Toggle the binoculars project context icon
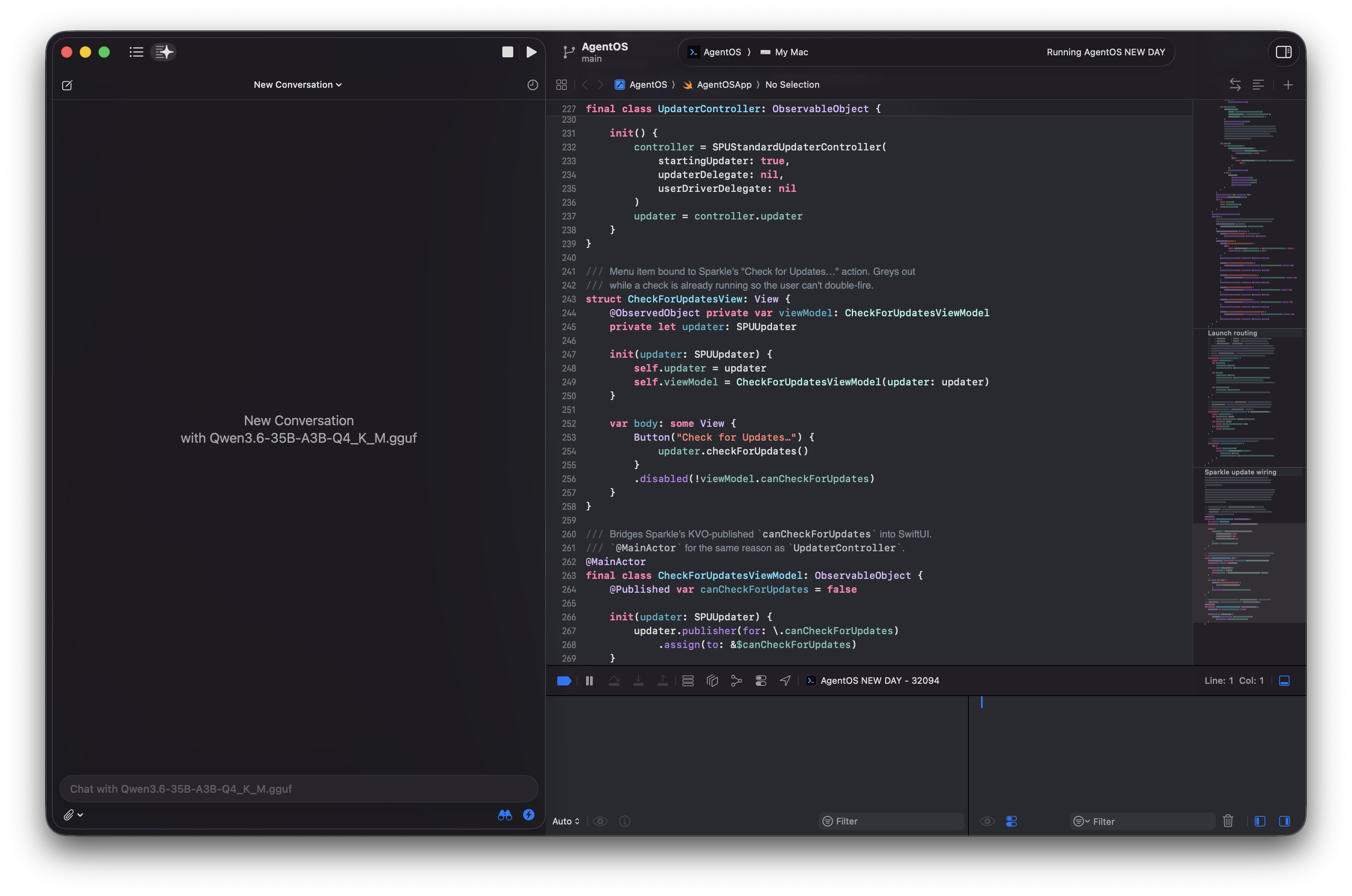This screenshot has height=896, width=1352. (x=505, y=815)
